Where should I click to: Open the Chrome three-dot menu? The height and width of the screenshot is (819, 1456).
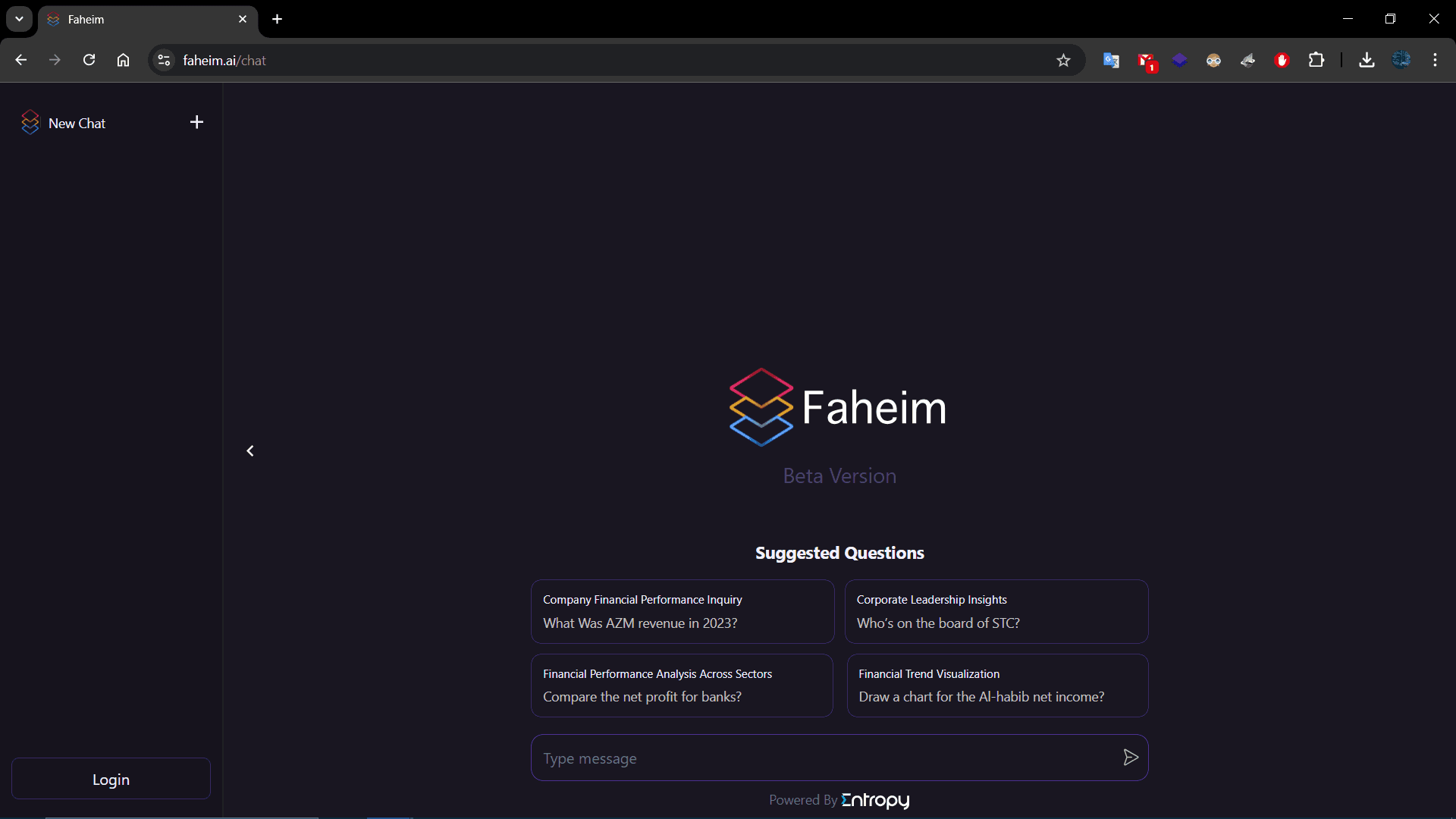point(1435,60)
